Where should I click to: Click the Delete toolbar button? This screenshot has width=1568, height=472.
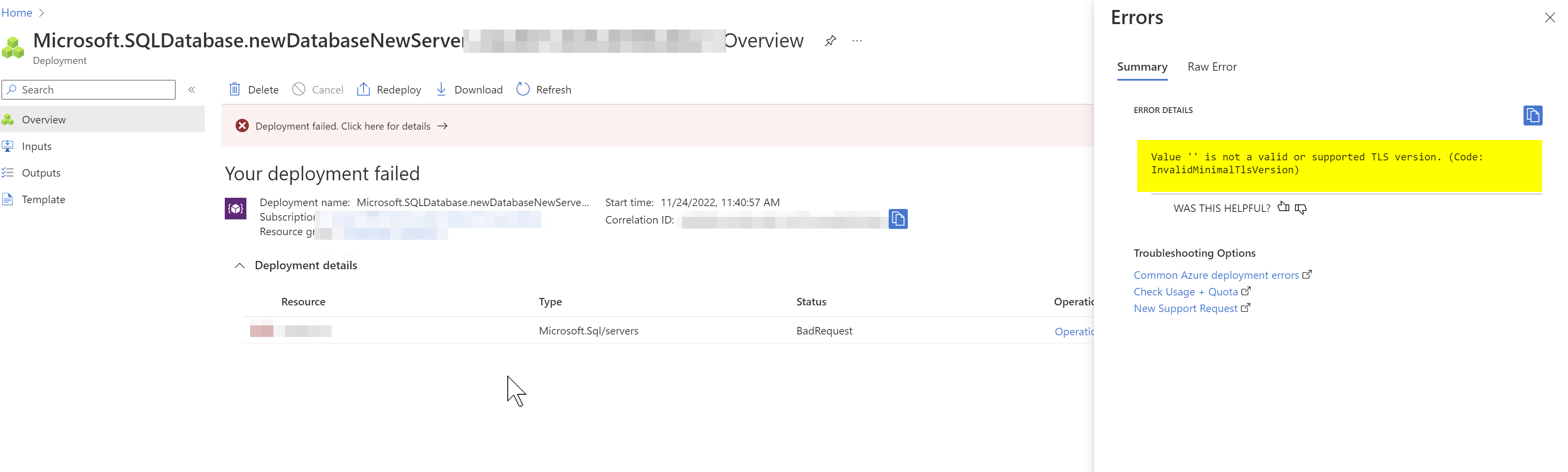(254, 89)
